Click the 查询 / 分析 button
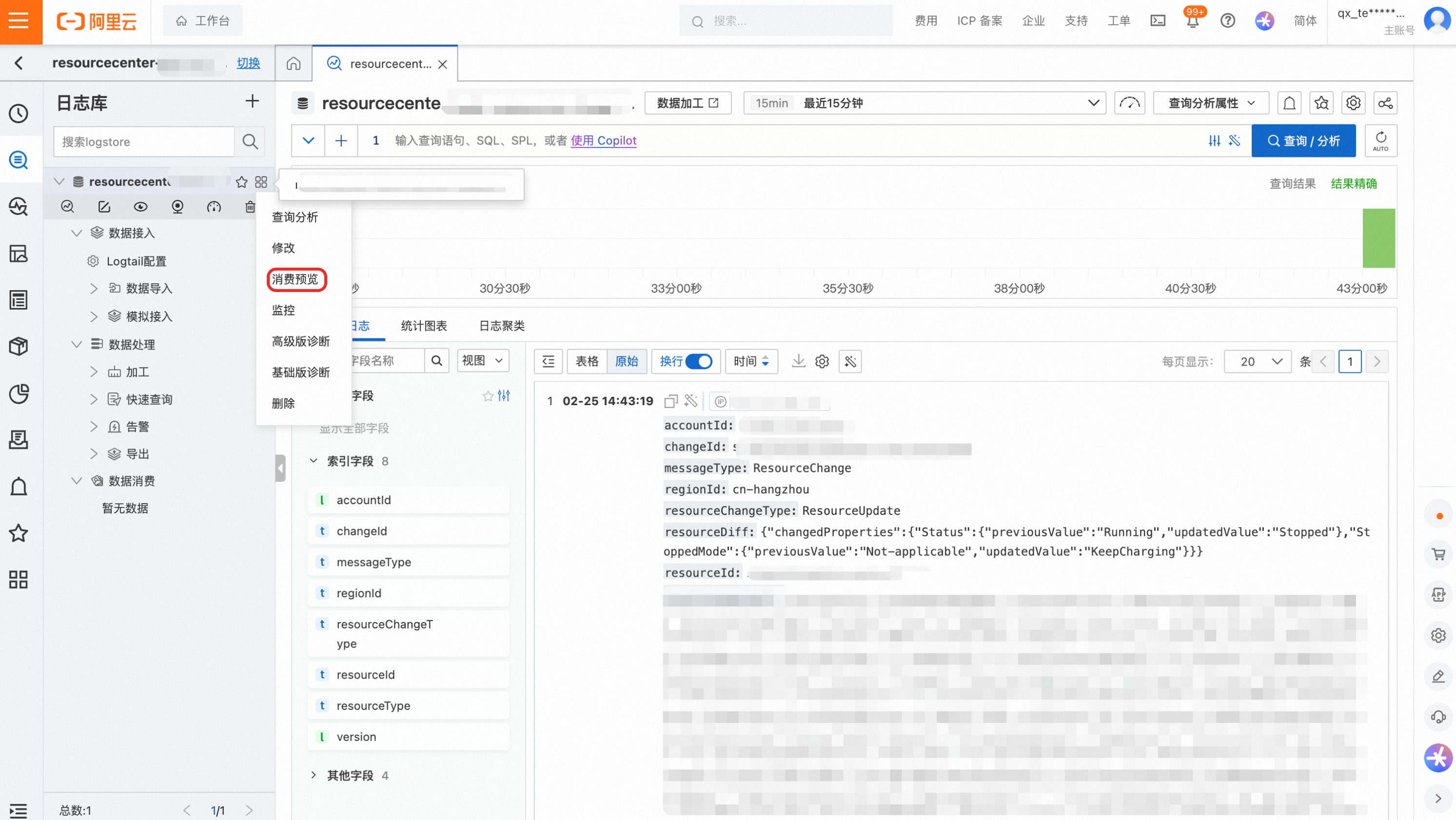The width and height of the screenshot is (1456, 820). 1303,141
